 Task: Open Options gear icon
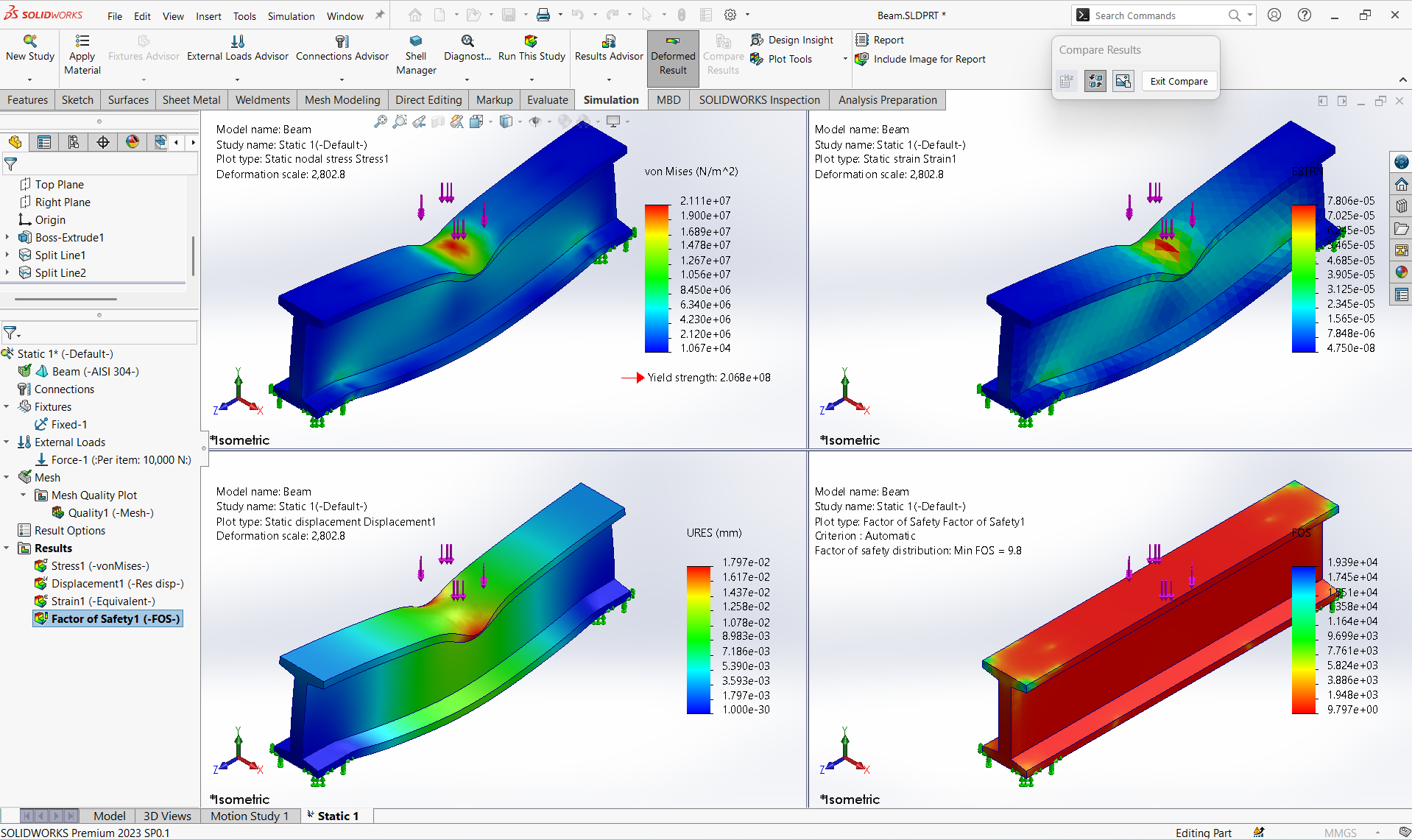[730, 15]
